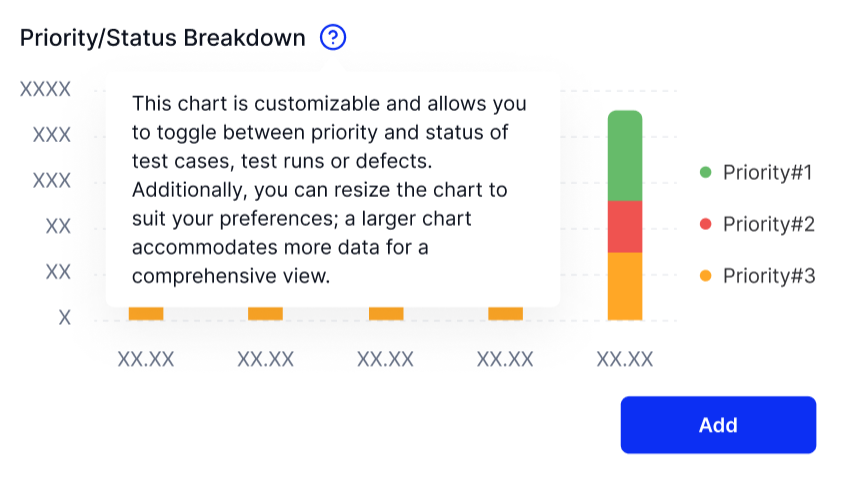Click the red Priority#2 legend dot
The height and width of the screenshot is (482, 844).
706,224
